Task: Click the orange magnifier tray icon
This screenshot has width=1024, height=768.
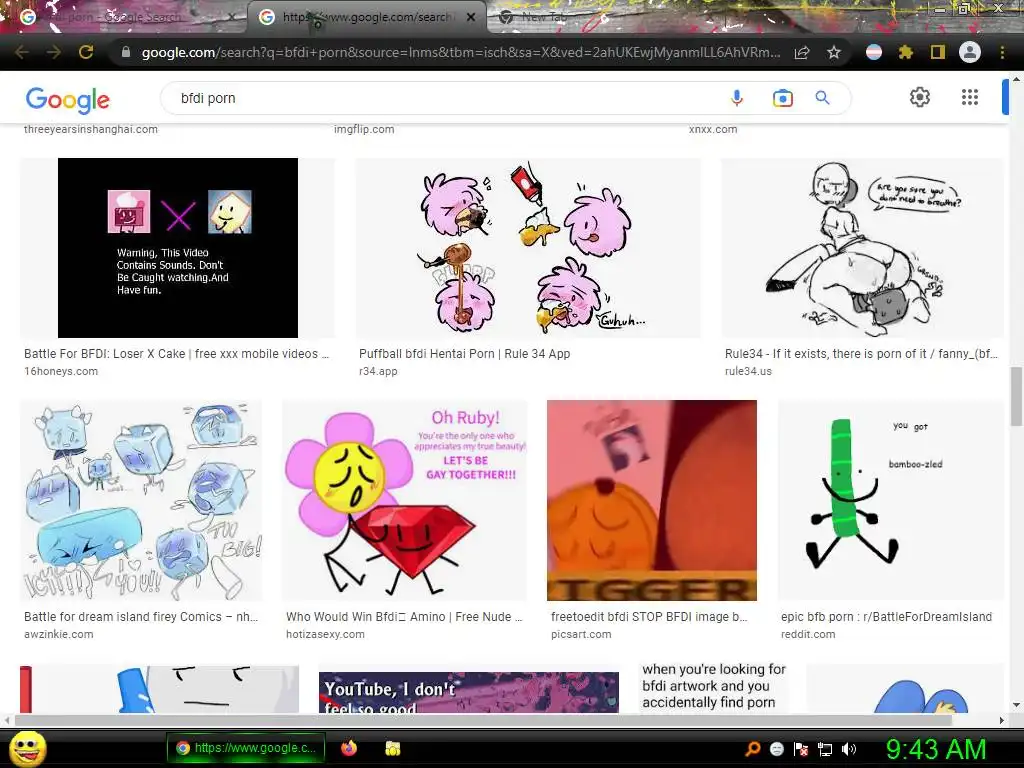Action: tap(753, 749)
